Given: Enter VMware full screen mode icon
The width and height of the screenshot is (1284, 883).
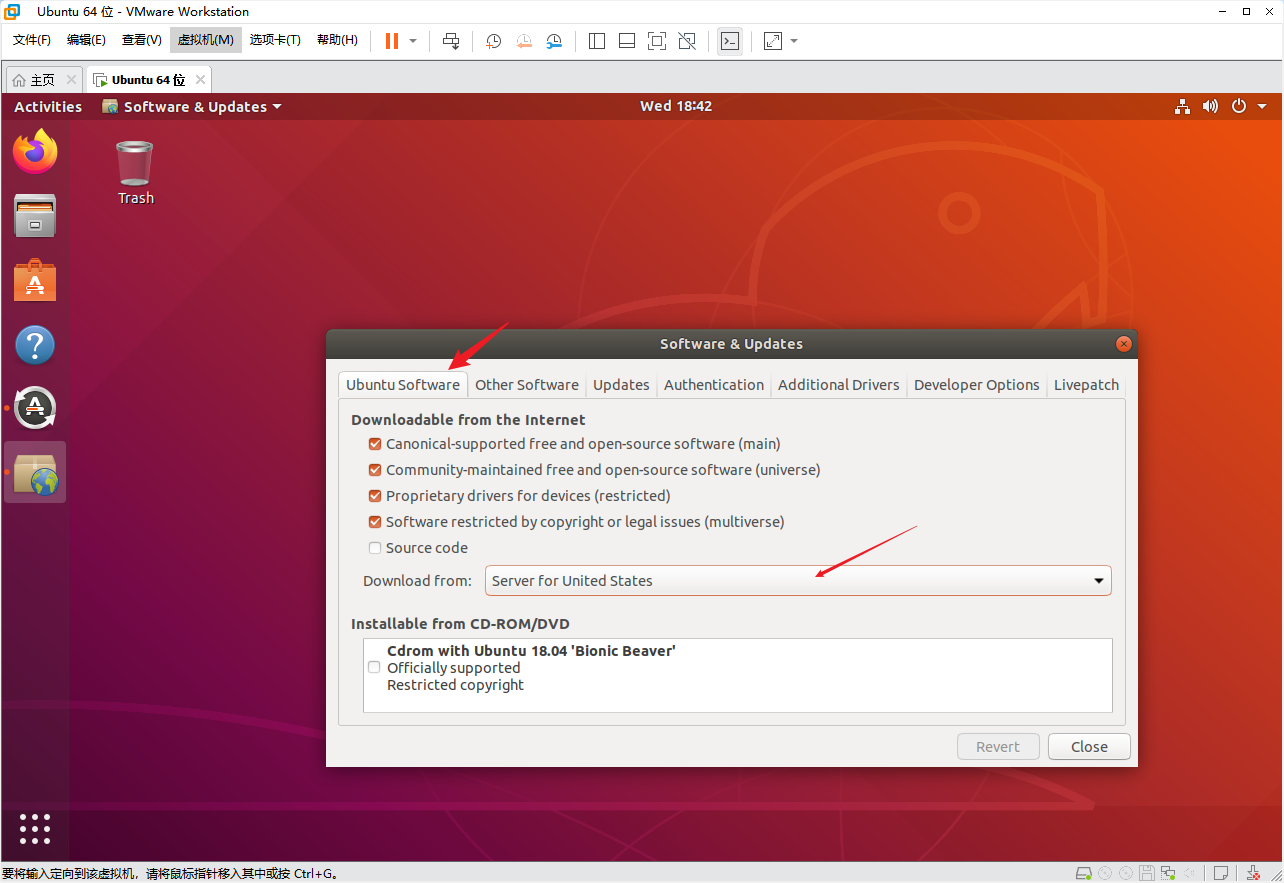Looking at the screenshot, I should (657, 41).
